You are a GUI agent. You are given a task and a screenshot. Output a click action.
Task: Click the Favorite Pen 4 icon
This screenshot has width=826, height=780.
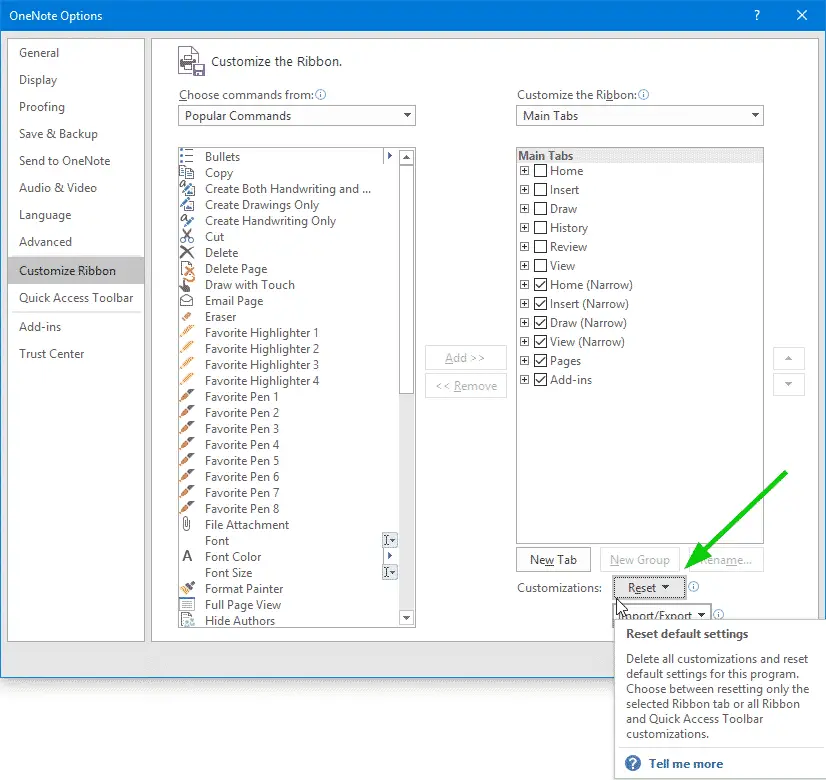tap(187, 445)
